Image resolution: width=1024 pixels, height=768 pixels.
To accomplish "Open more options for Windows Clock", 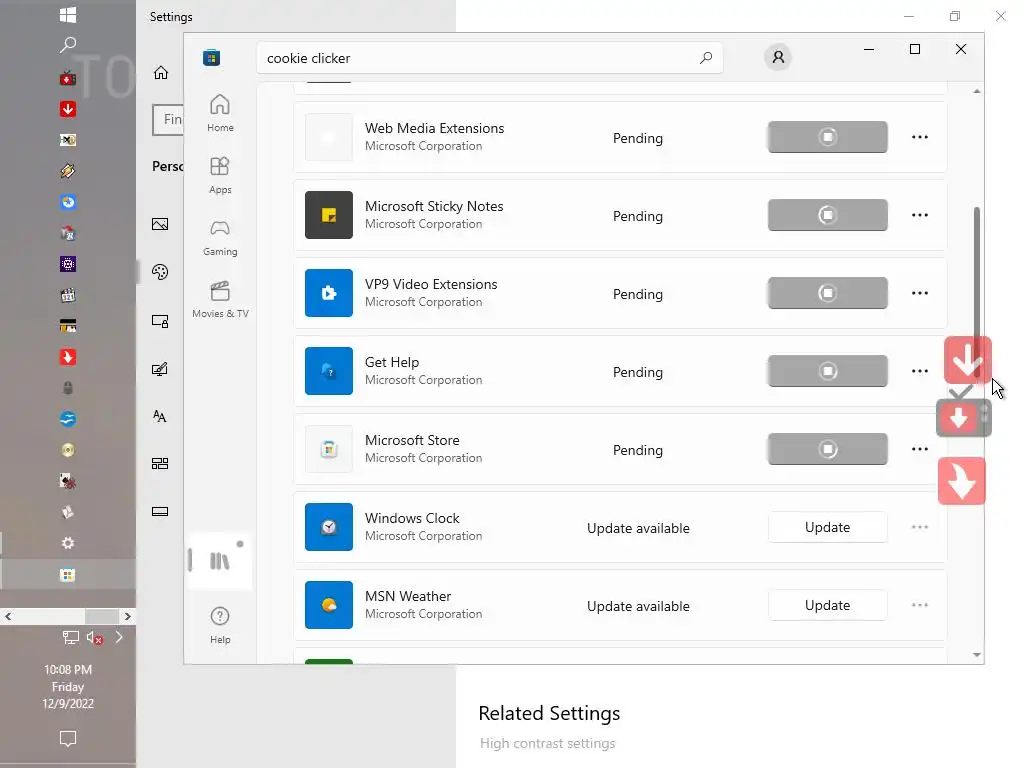I will coord(920,527).
